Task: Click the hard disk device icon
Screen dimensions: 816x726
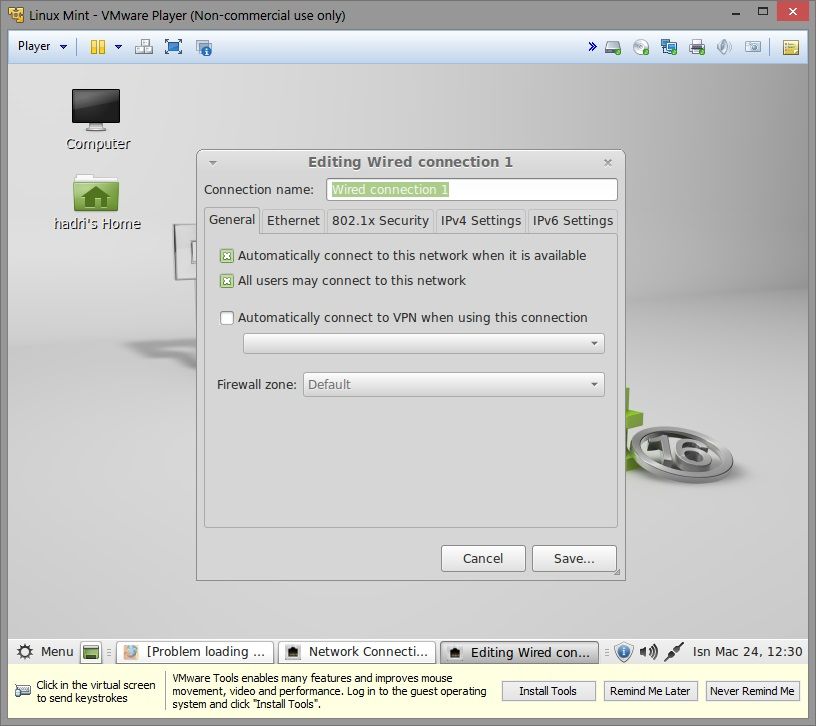Action: pos(613,48)
